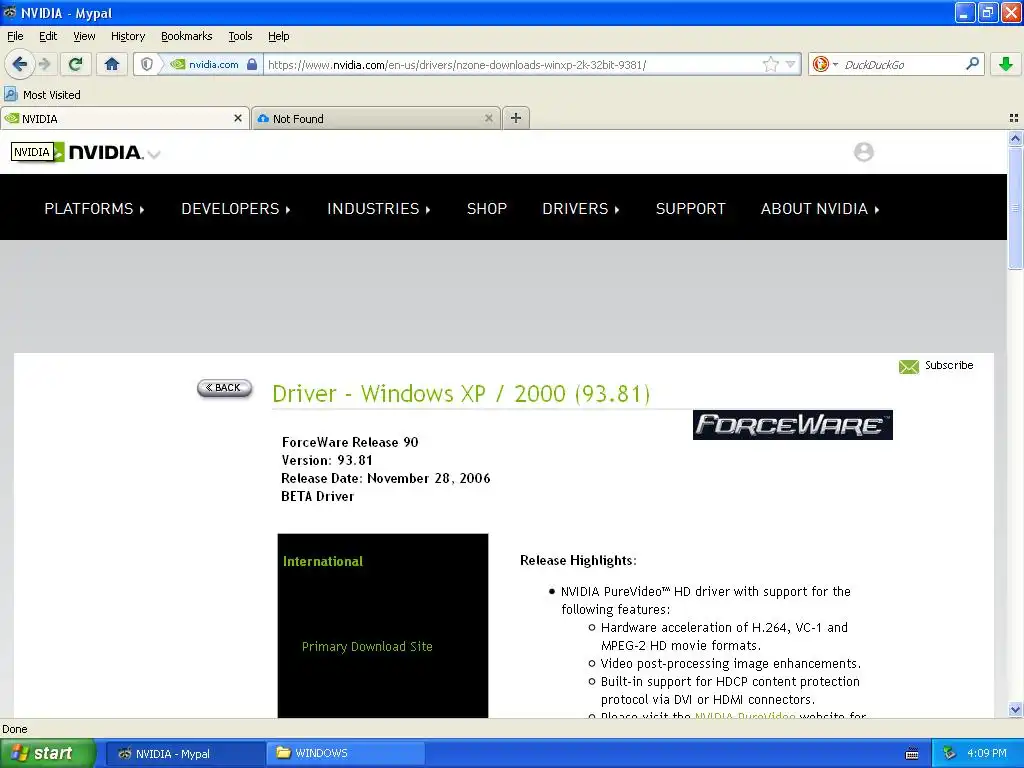Open the File menu
This screenshot has height=768, width=1024.
click(15, 36)
